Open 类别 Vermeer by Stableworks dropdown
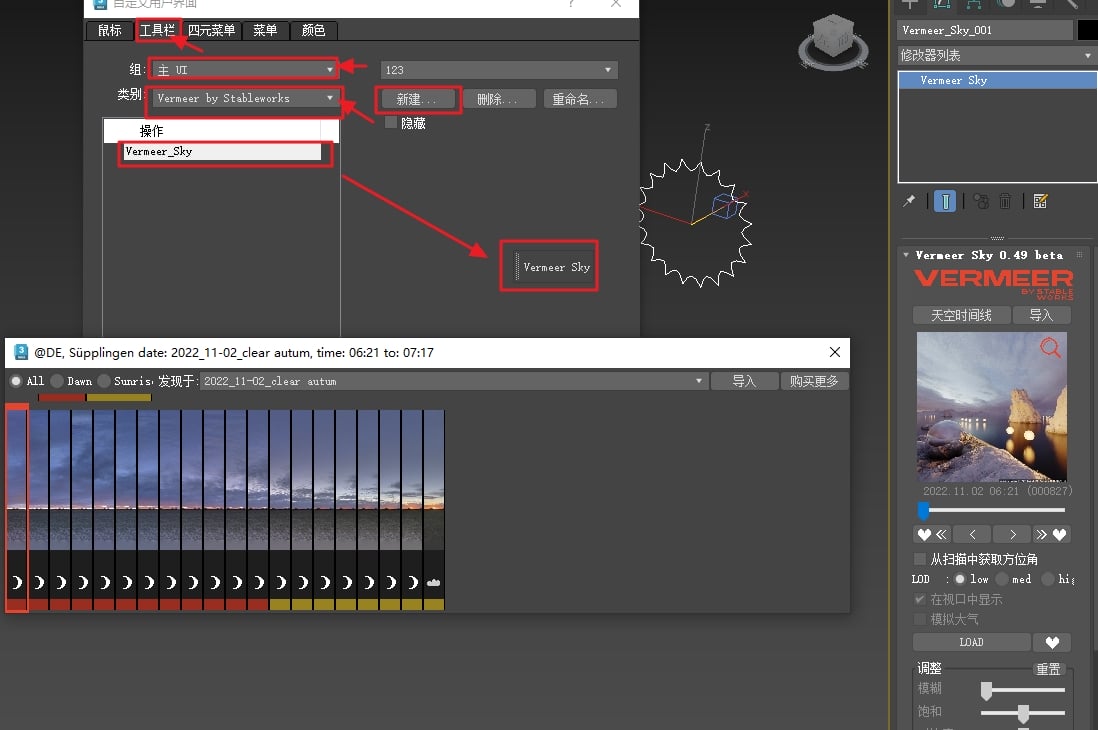Screen dimensions: 1098x730 (244, 98)
